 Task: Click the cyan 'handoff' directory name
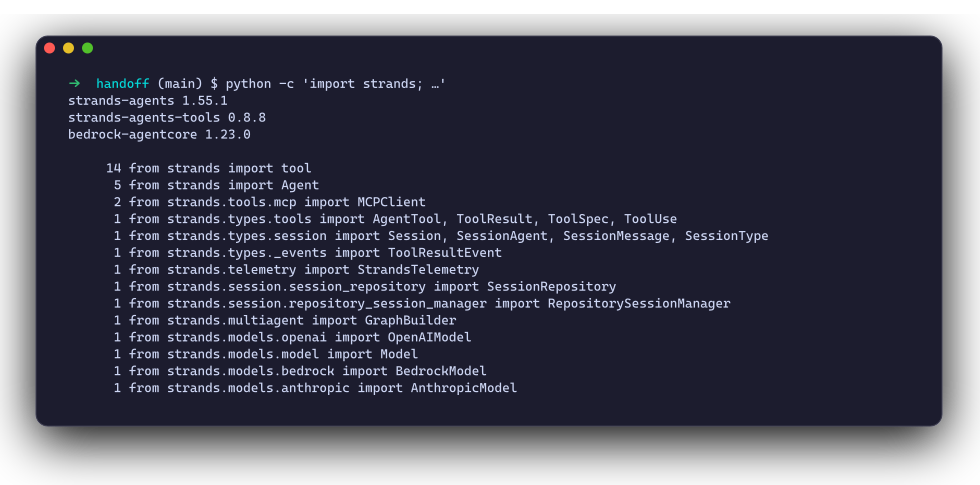(x=123, y=84)
